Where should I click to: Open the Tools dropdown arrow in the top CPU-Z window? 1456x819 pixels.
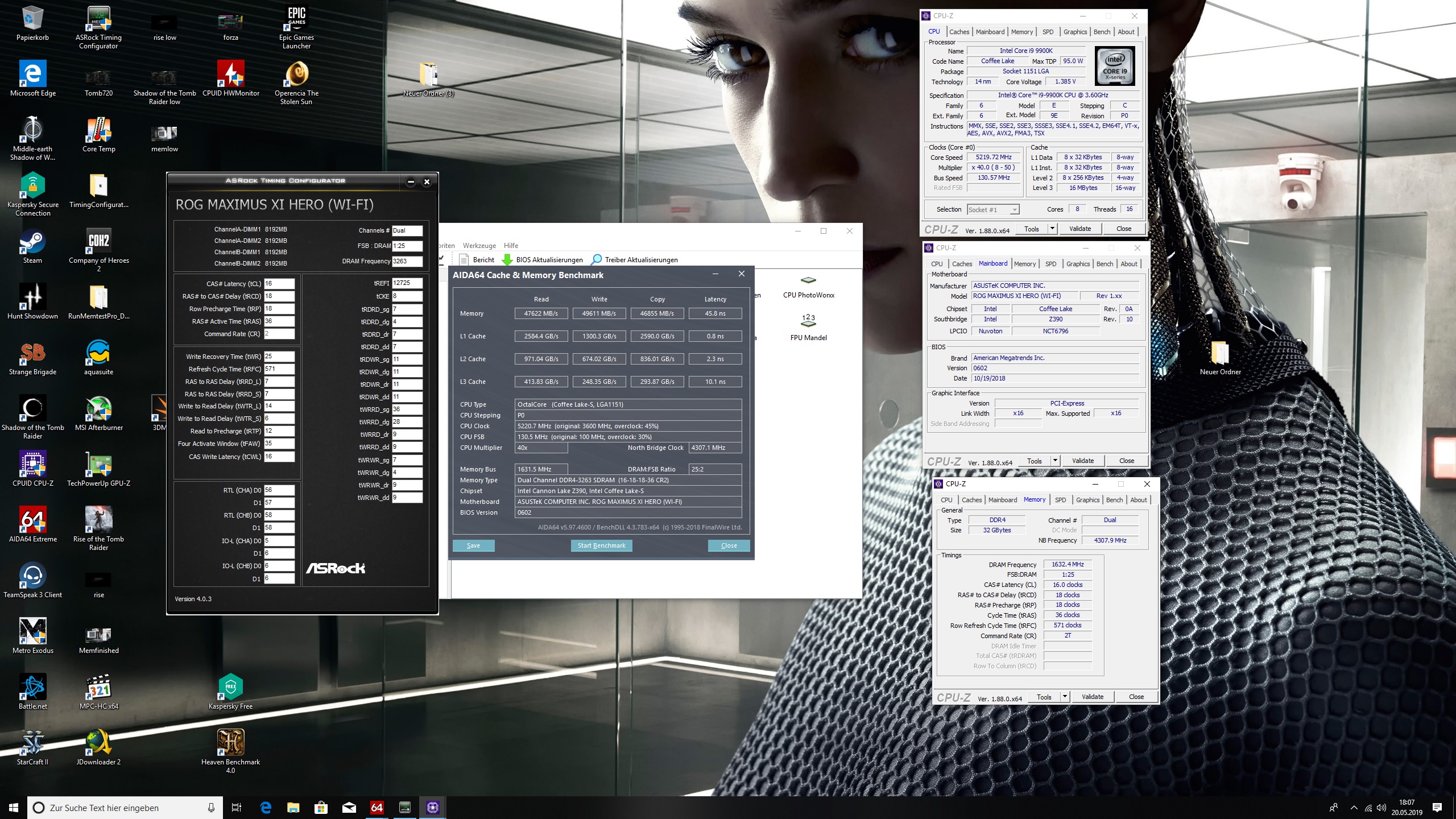(x=1052, y=229)
